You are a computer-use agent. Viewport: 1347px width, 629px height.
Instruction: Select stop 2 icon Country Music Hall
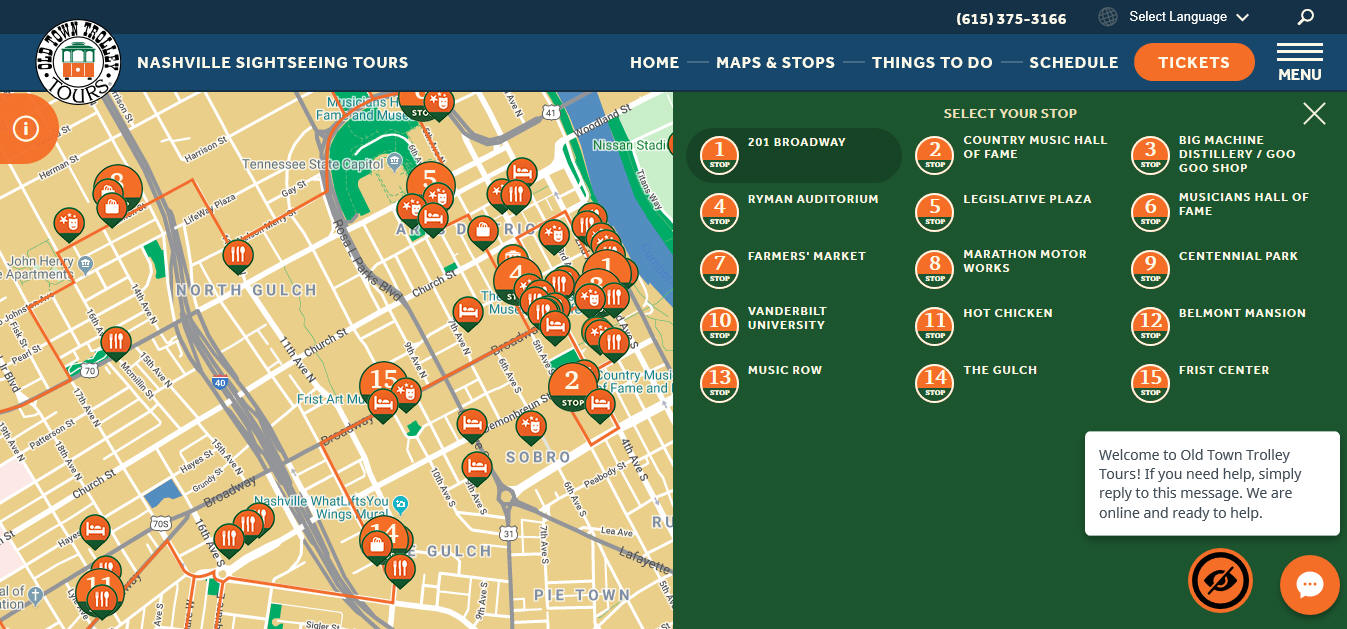click(935, 155)
